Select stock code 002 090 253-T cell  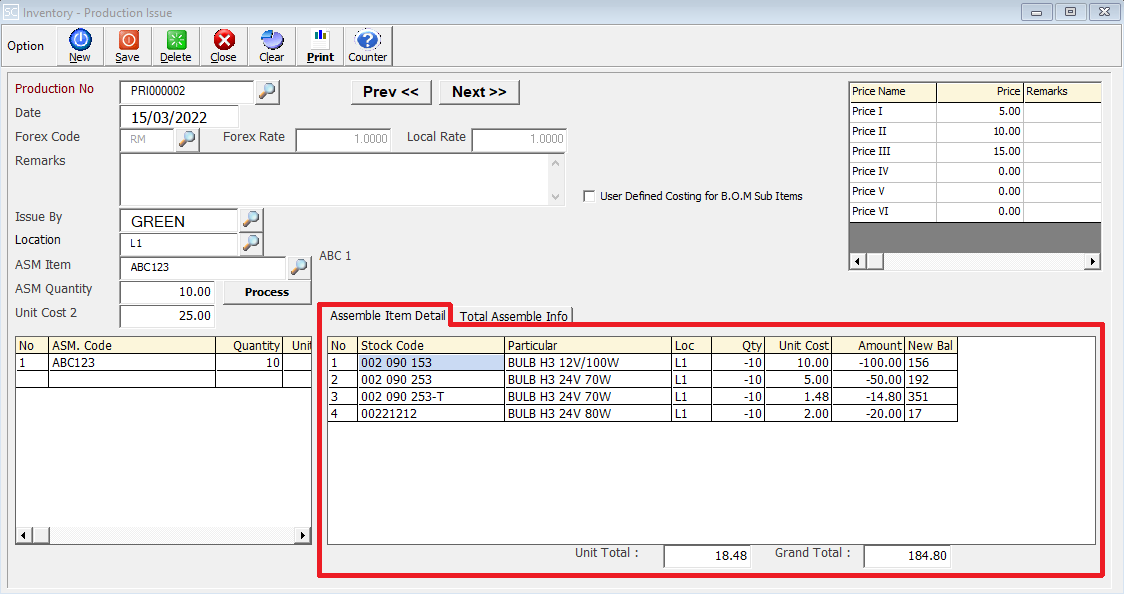coord(431,396)
